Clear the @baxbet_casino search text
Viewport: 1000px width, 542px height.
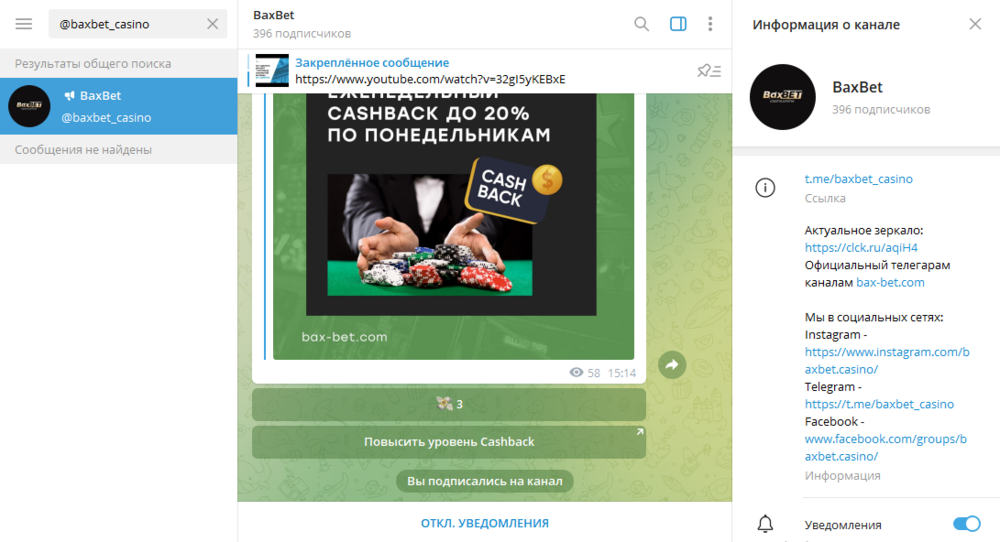click(212, 24)
